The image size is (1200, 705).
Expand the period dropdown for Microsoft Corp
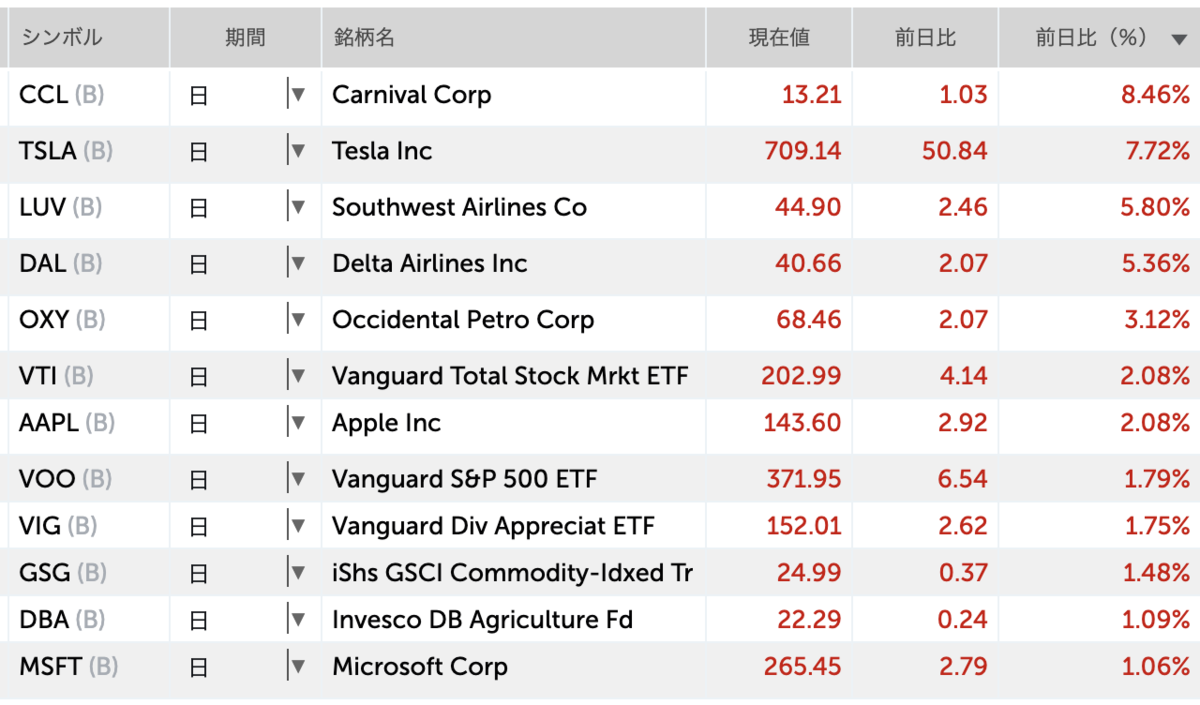pyautogui.click(x=297, y=666)
